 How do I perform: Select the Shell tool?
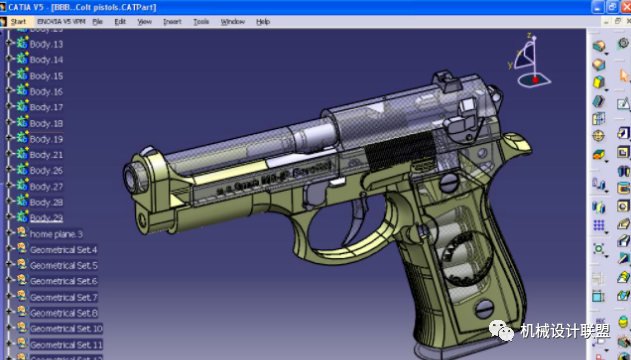599,101
